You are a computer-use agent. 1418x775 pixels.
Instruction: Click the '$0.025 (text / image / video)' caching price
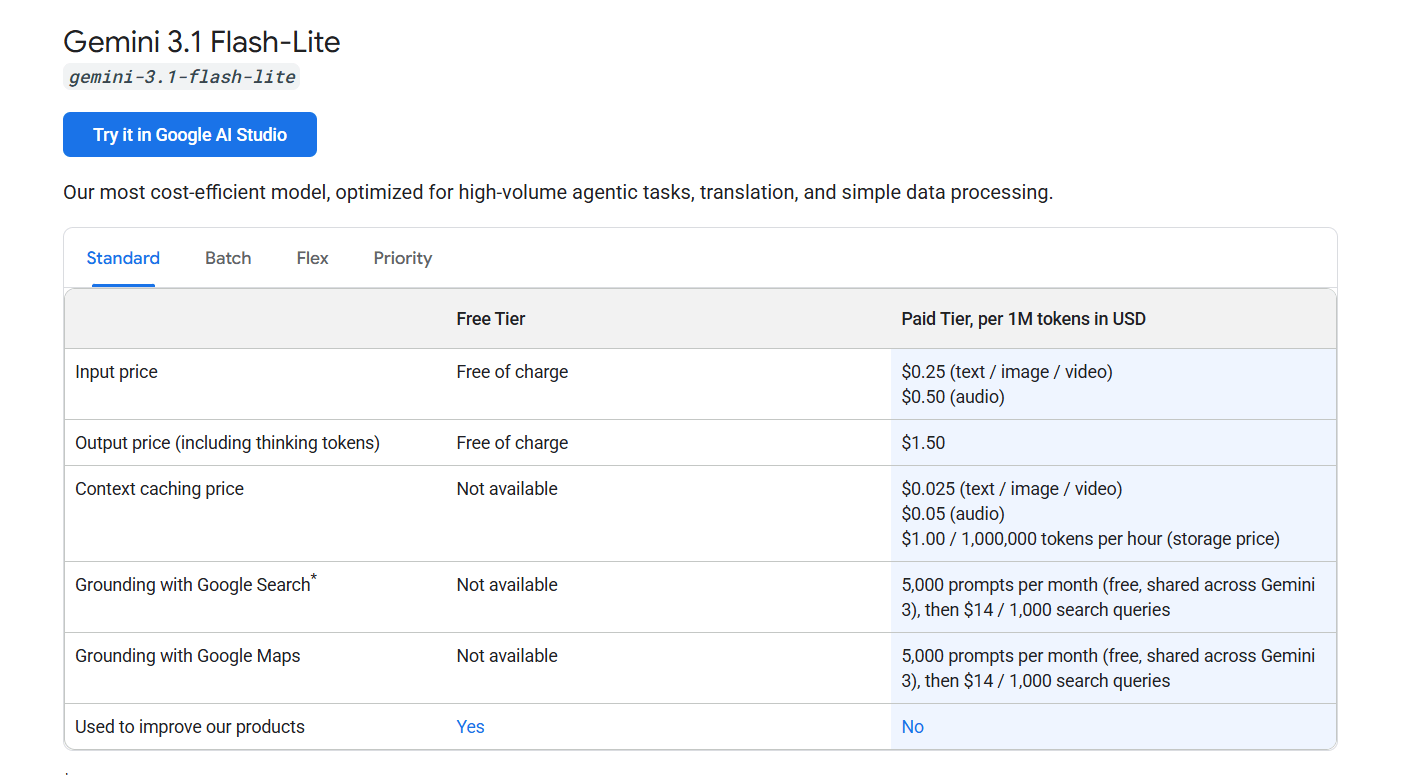1012,489
